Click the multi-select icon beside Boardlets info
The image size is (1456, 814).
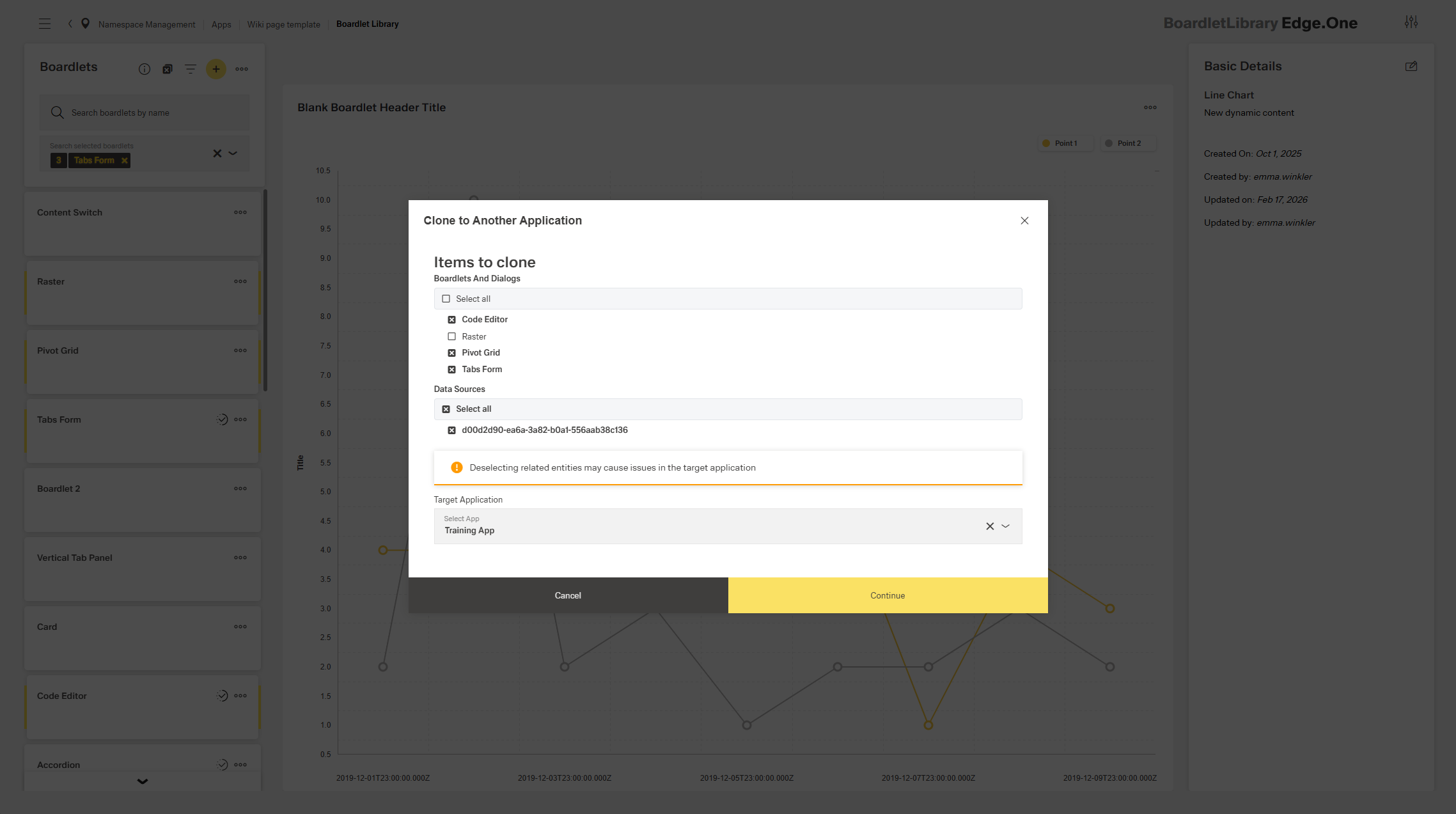[x=168, y=69]
